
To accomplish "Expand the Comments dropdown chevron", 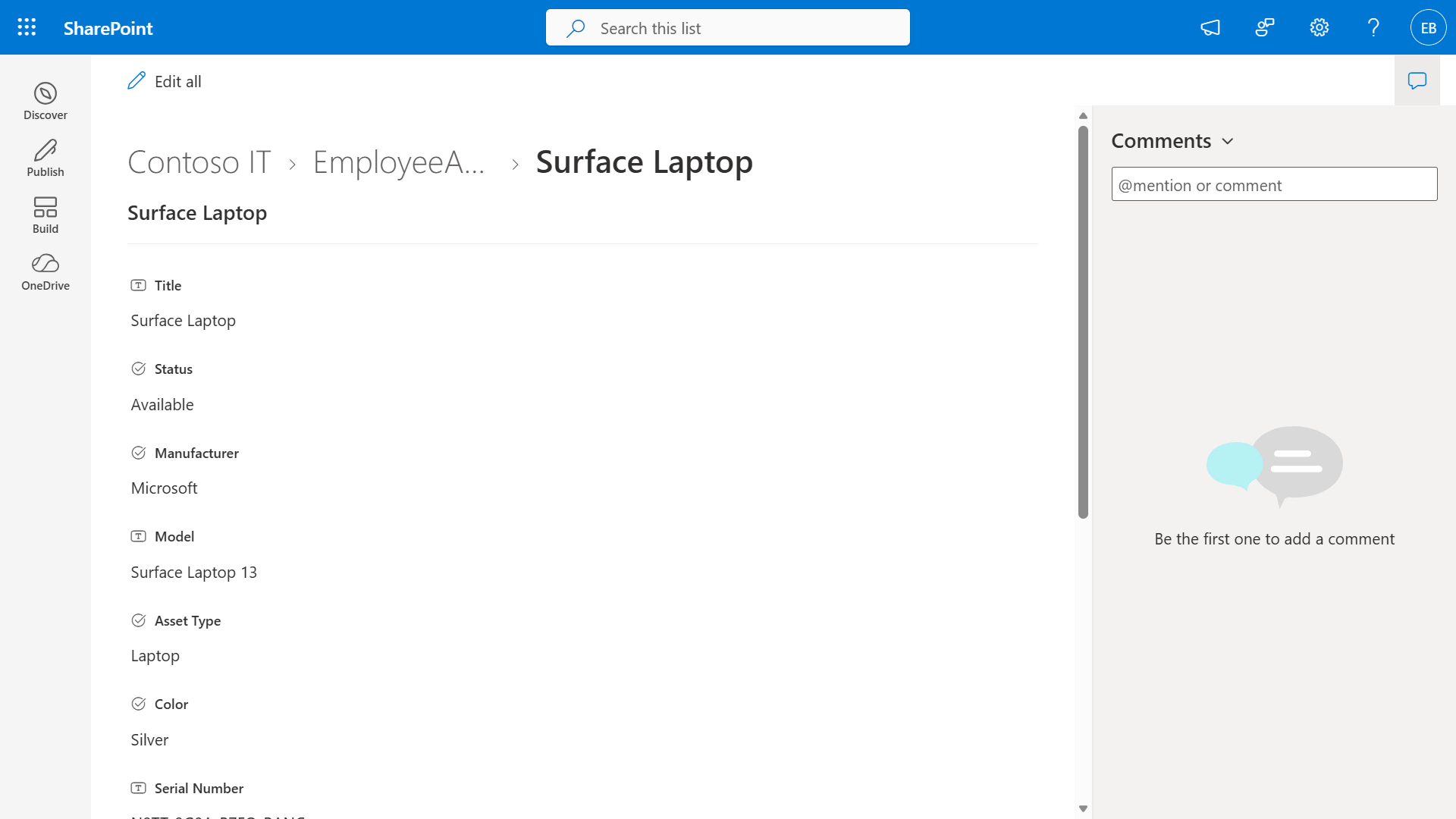I will coord(1228,142).
